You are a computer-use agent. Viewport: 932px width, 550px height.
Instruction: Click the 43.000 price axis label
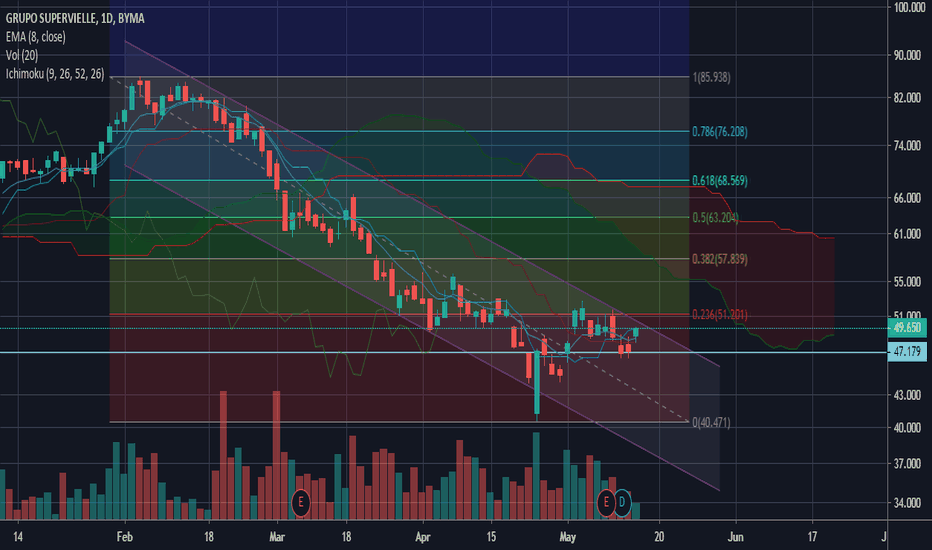pyautogui.click(x=907, y=395)
